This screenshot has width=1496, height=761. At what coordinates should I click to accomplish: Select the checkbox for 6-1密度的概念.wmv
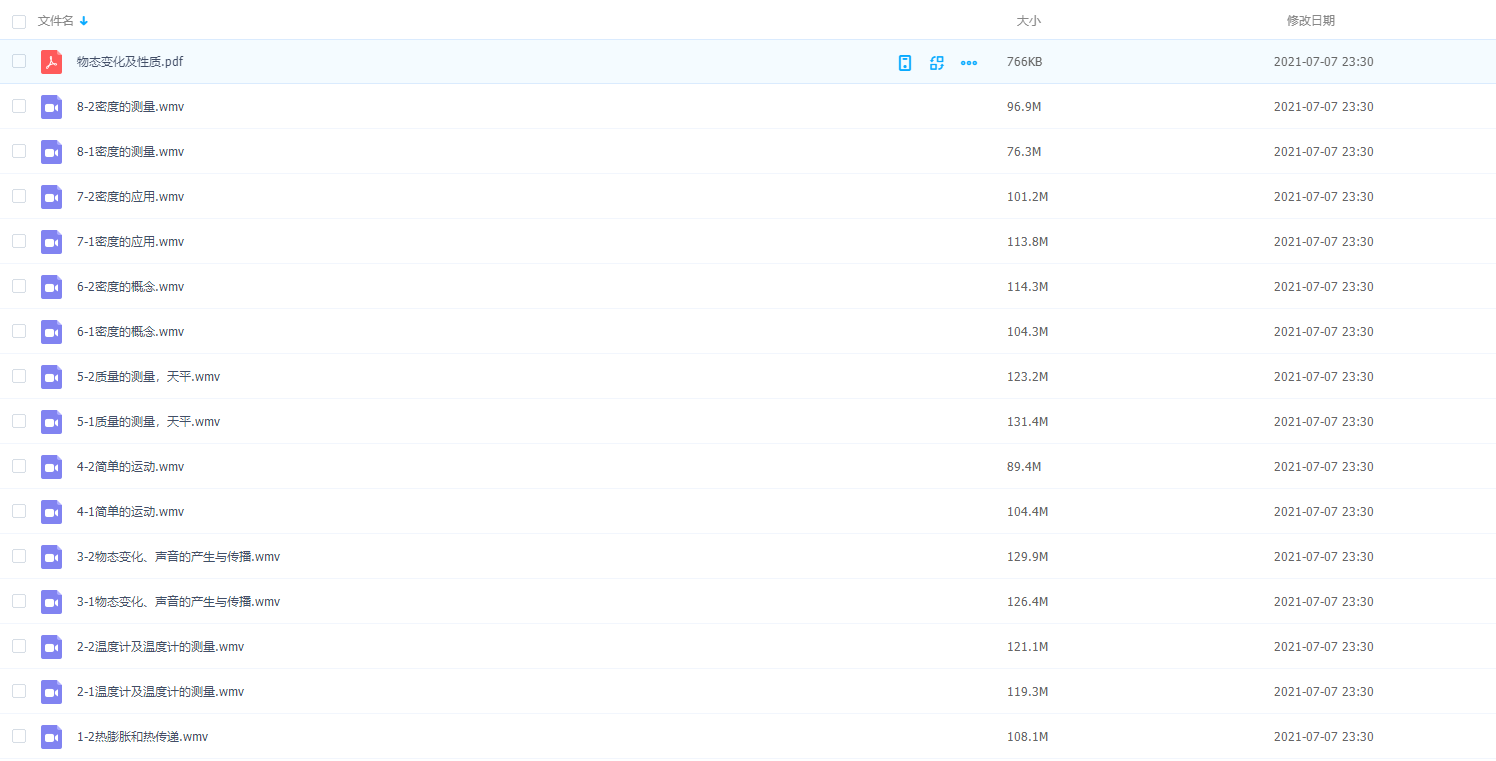click(x=19, y=331)
